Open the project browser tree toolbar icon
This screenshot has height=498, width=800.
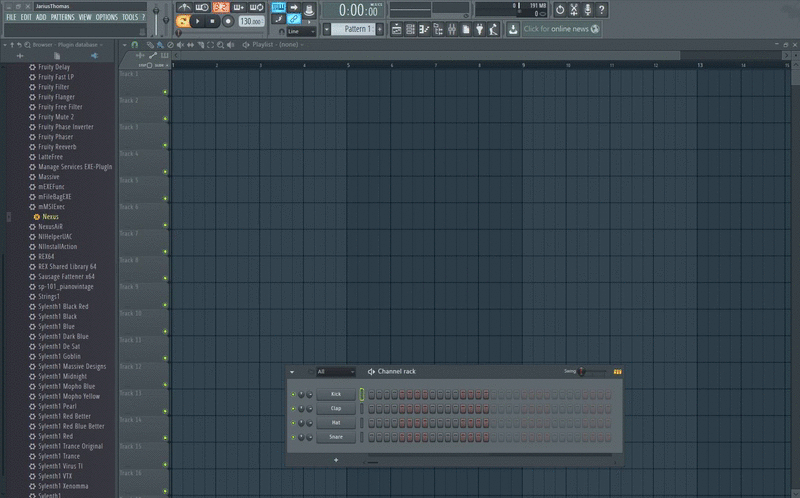438,29
